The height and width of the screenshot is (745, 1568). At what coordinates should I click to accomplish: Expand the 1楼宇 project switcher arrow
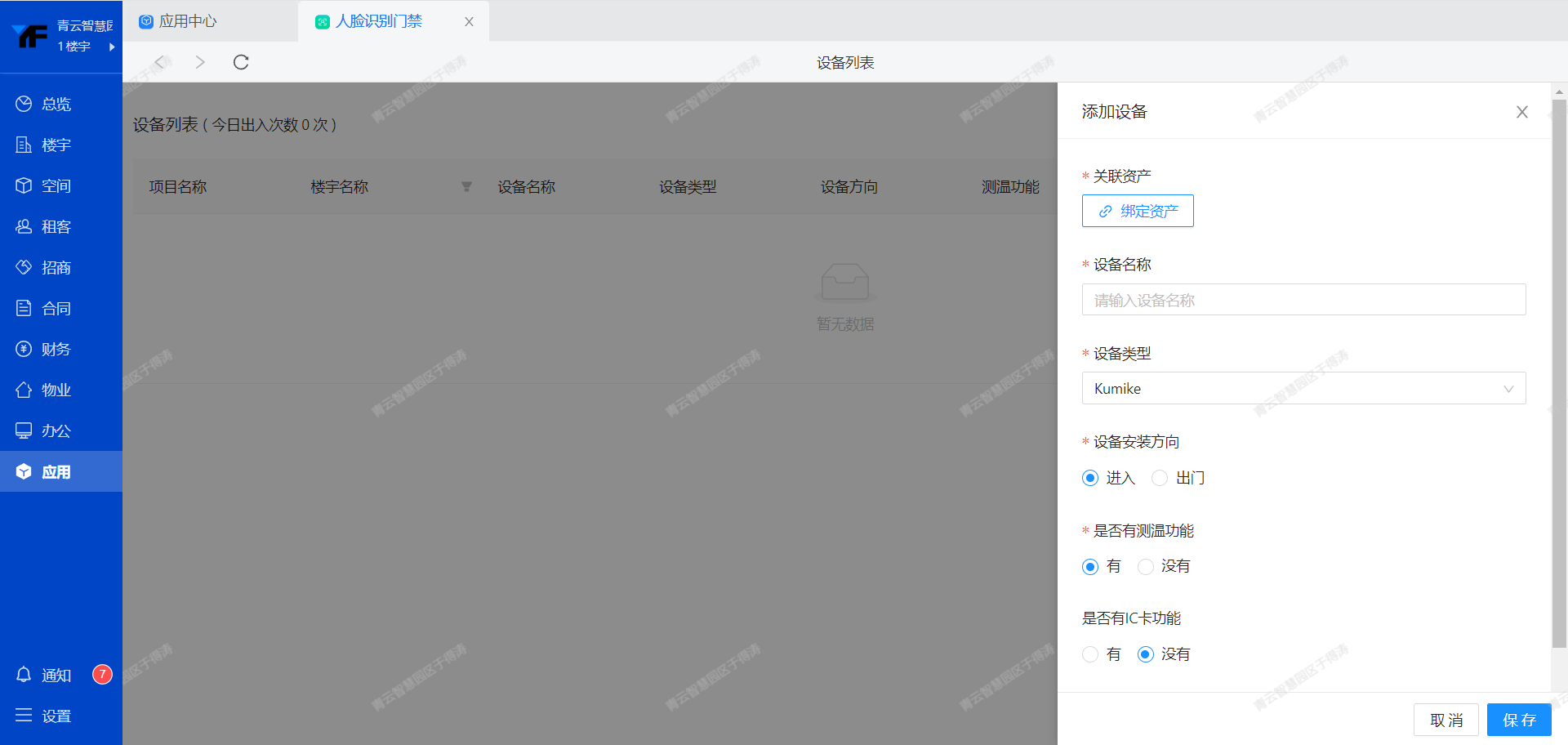(111, 47)
